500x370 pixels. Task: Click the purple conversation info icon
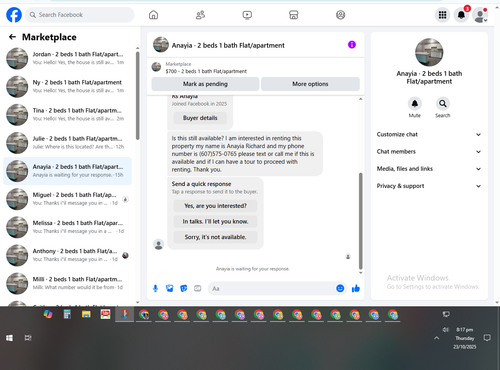click(x=352, y=45)
